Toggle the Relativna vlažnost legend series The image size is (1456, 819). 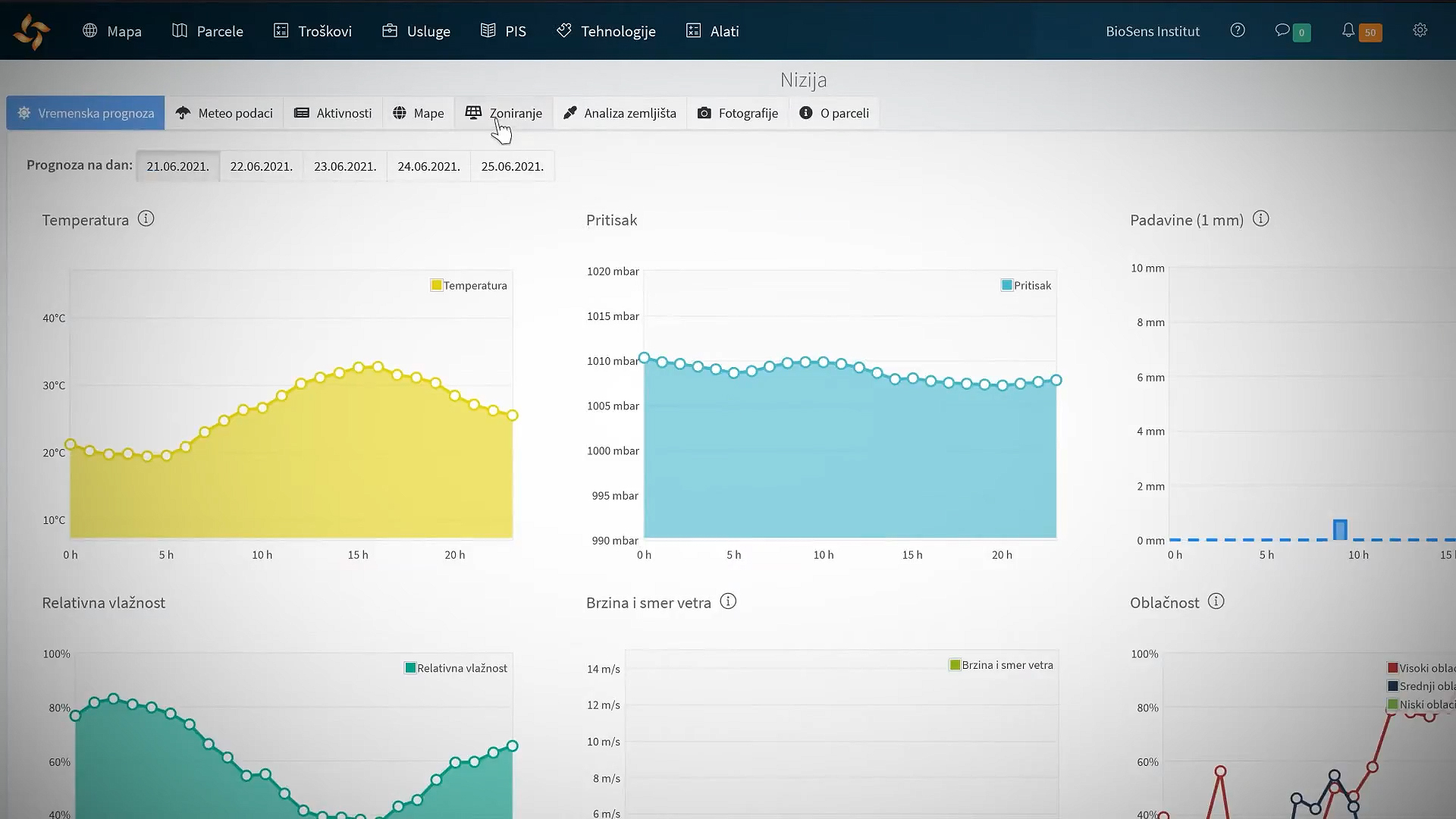pyautogui.click(x=456, y=668)
